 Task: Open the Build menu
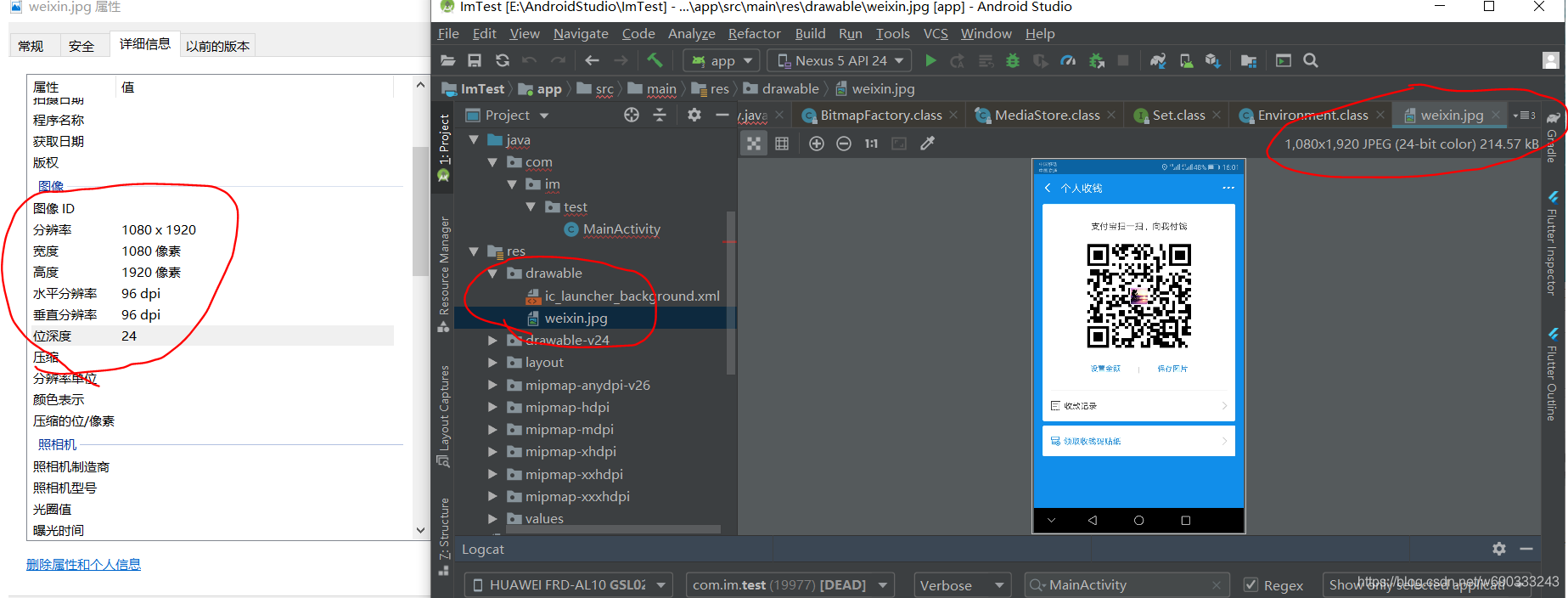[810, 34]
